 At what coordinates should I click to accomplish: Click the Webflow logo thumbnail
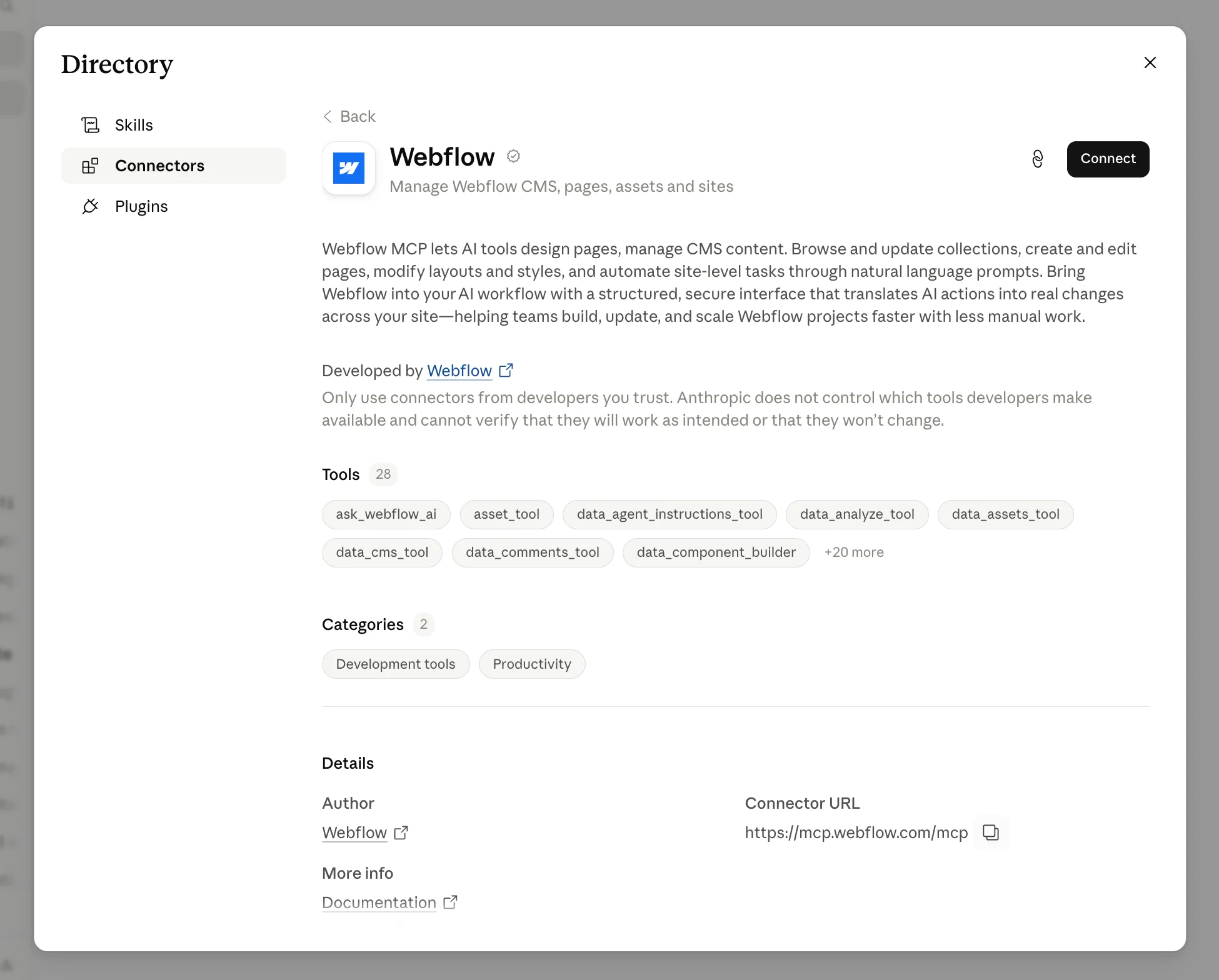tap(349, 168)
